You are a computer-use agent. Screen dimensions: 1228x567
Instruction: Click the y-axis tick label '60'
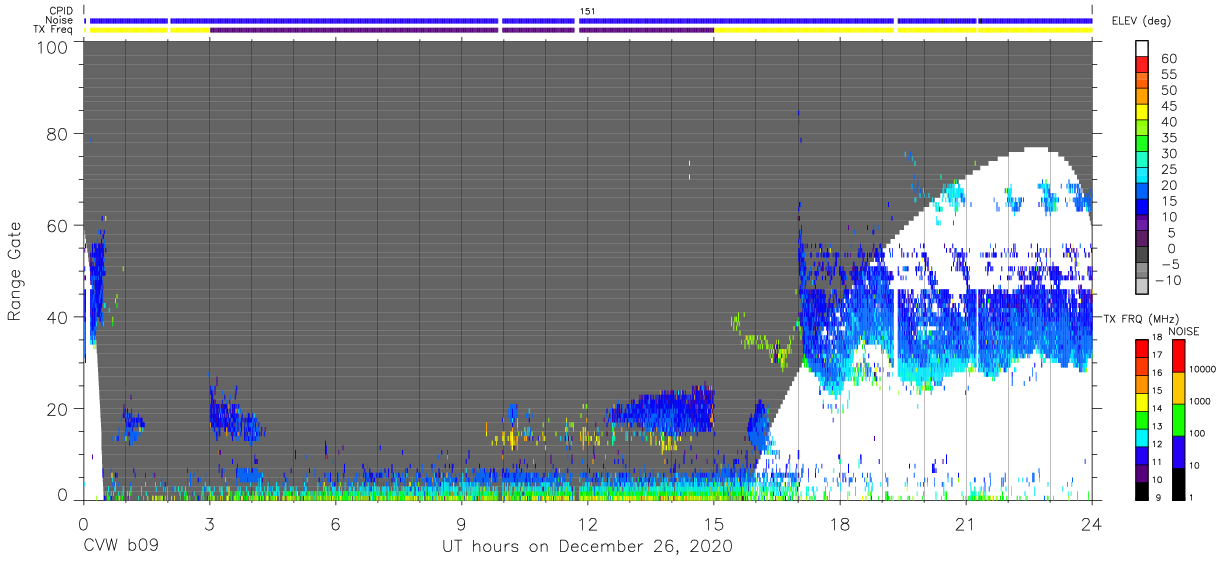(57, 226)
